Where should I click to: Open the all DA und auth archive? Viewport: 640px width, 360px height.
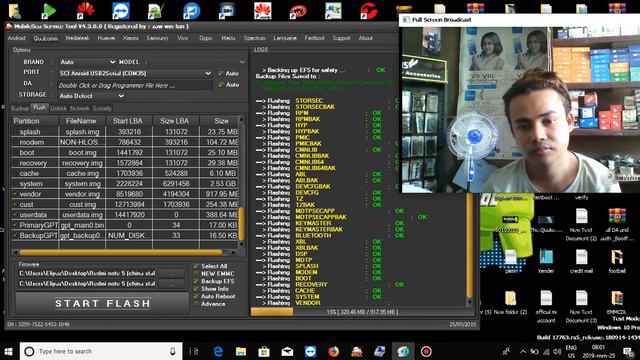tap(617, 224)
